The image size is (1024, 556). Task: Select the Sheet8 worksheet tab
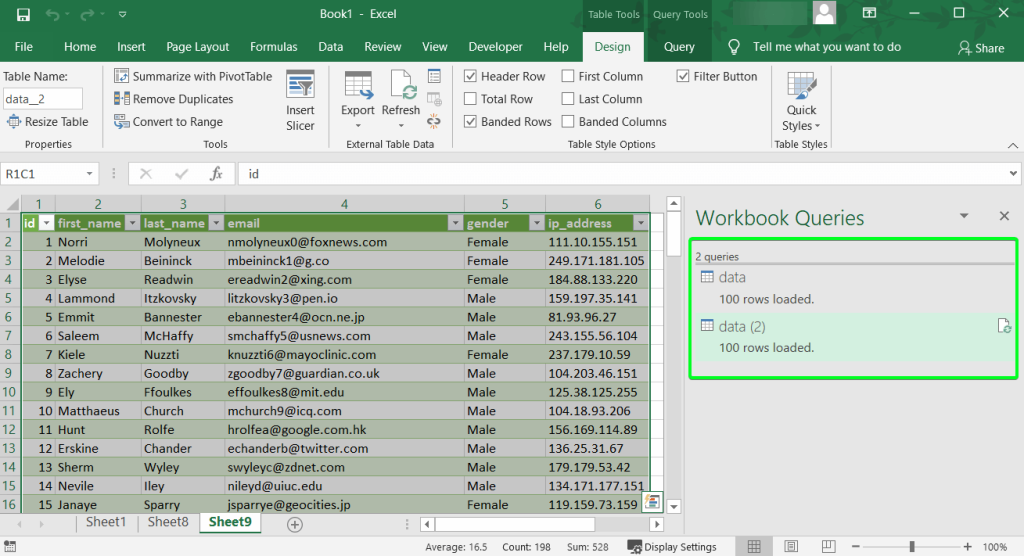click(x=168, y=522)
